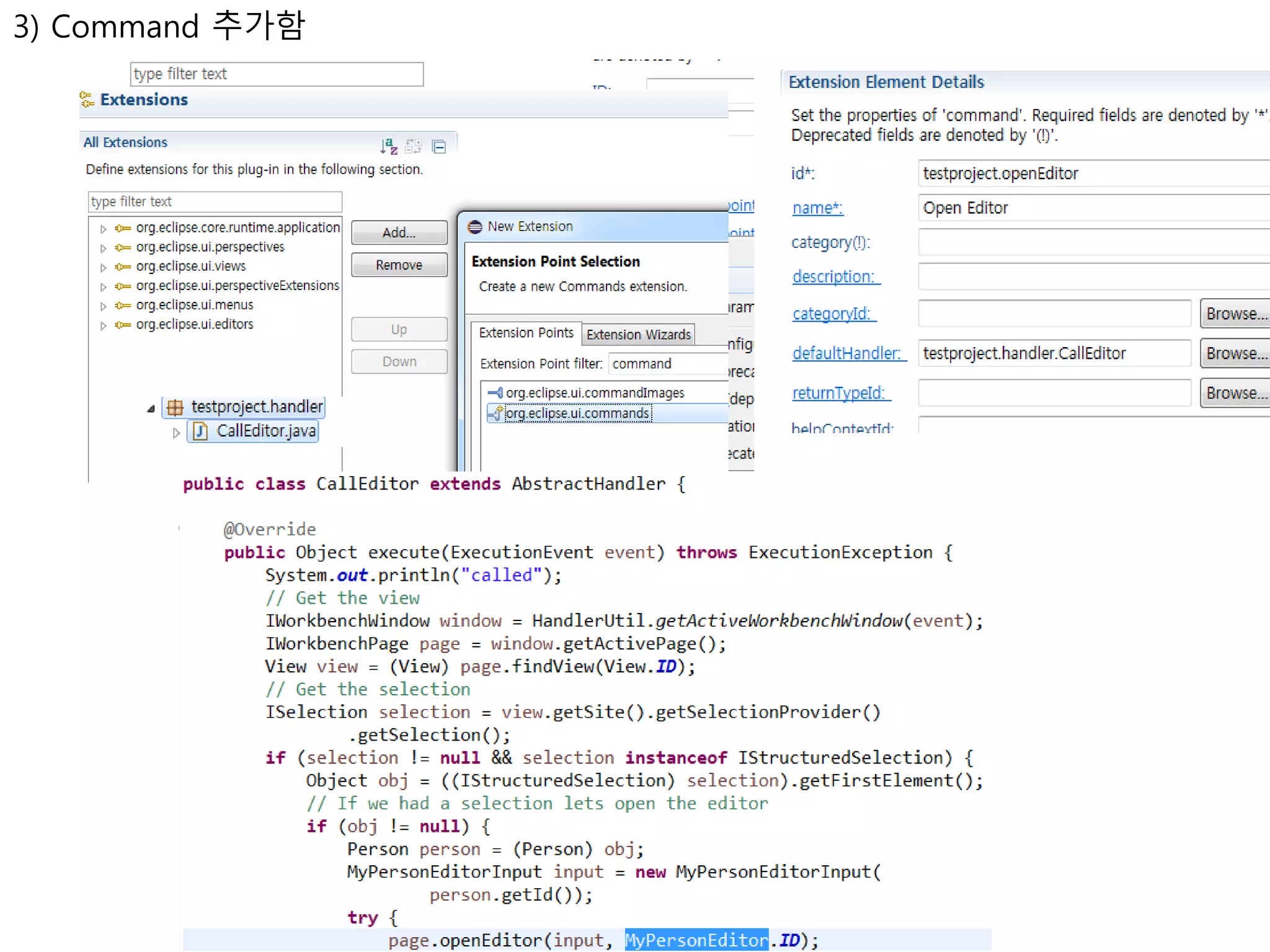Image resolution: width=1270 pixels, height=952 pixels.
Task: Click the All Extensions filter text box
Action: (215, 202)
